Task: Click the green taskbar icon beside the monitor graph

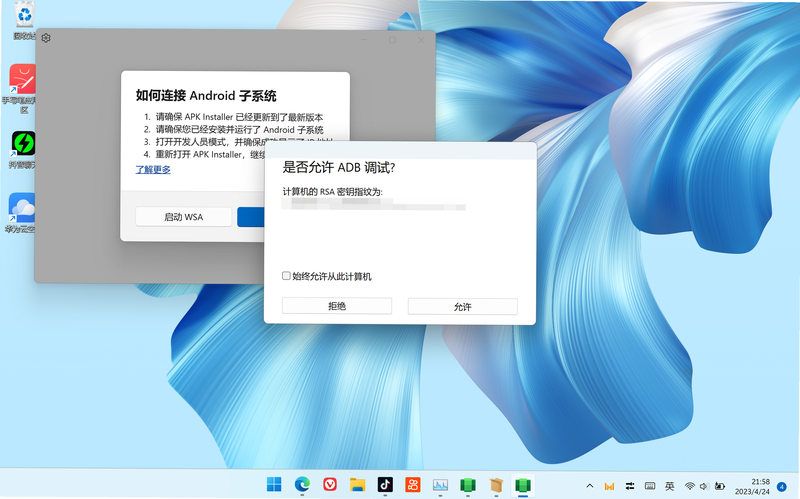Action: [468, 484]
